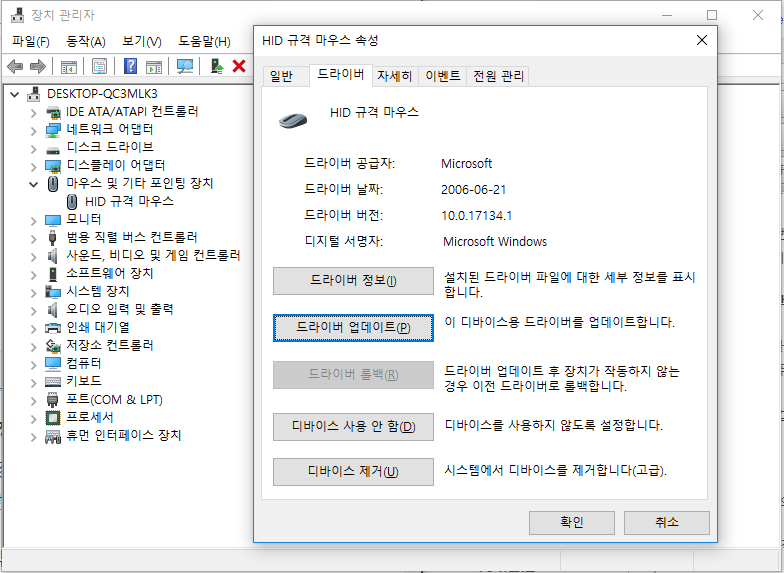The height and width of the screenshot is (573, 784).
Task: Switch to the 전원 관리 tab
Action: [498, 76]
